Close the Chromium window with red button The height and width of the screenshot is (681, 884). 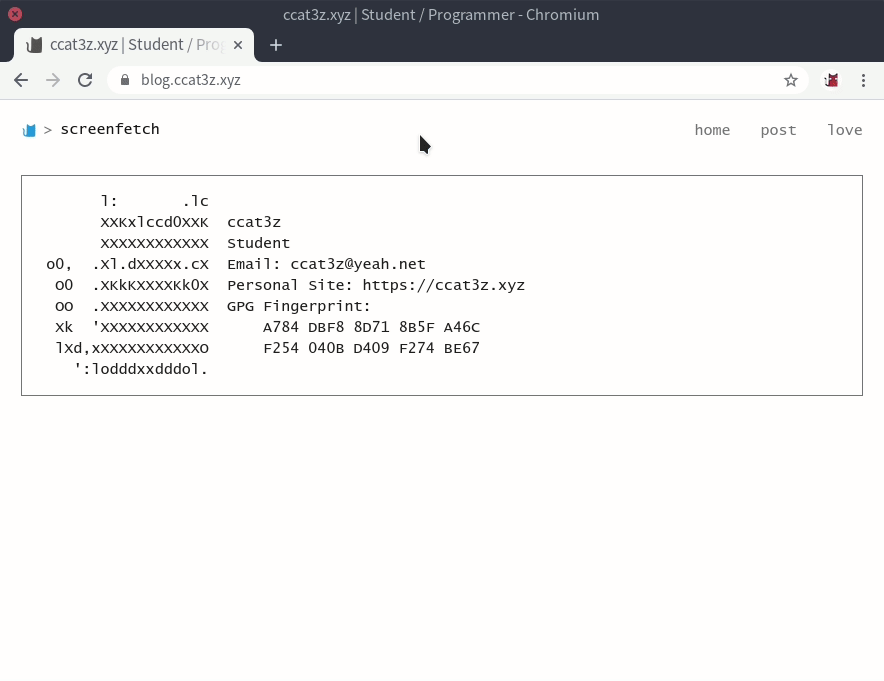[x=15, y=14]
